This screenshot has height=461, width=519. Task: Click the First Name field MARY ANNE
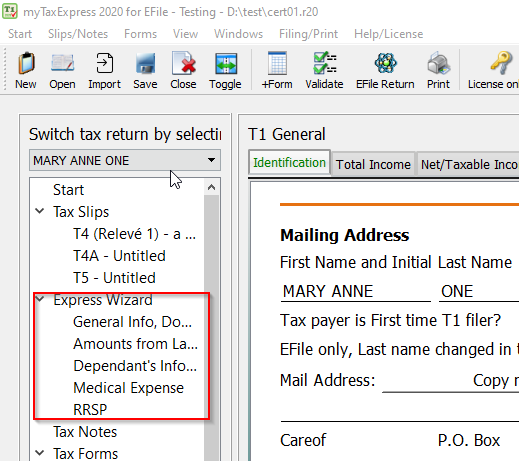point(356,291)
